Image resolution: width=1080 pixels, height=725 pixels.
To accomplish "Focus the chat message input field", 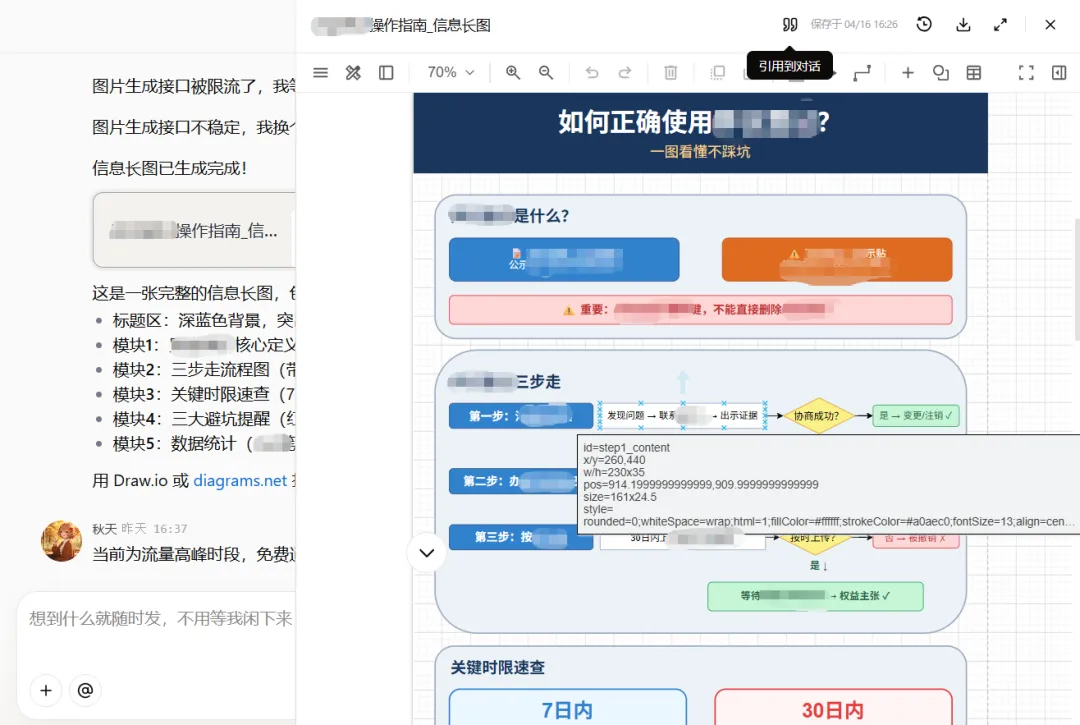I will click(160, 619).
